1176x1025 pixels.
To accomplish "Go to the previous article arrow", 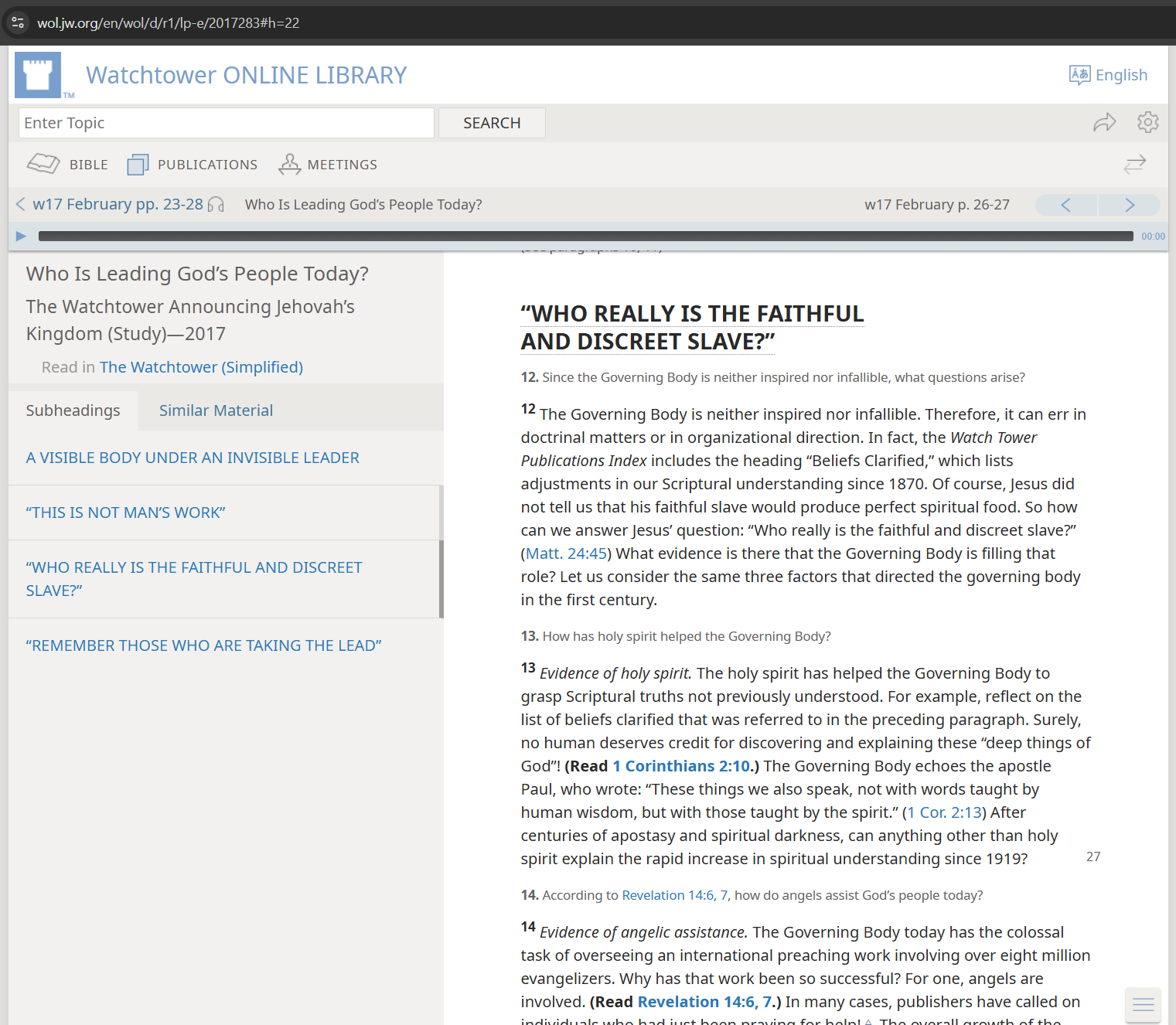I will 1065,205.
